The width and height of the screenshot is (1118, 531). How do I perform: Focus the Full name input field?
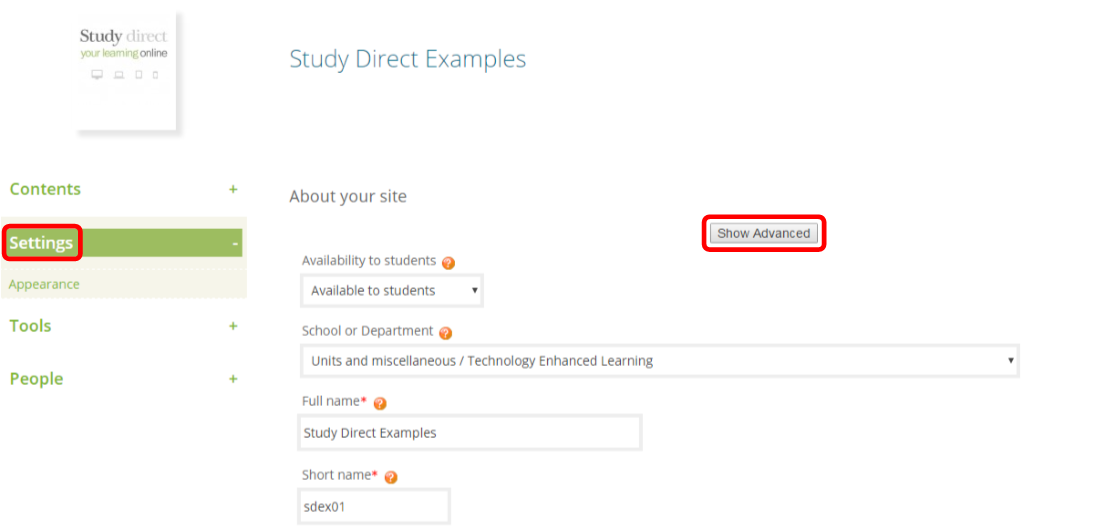point(470,433)
